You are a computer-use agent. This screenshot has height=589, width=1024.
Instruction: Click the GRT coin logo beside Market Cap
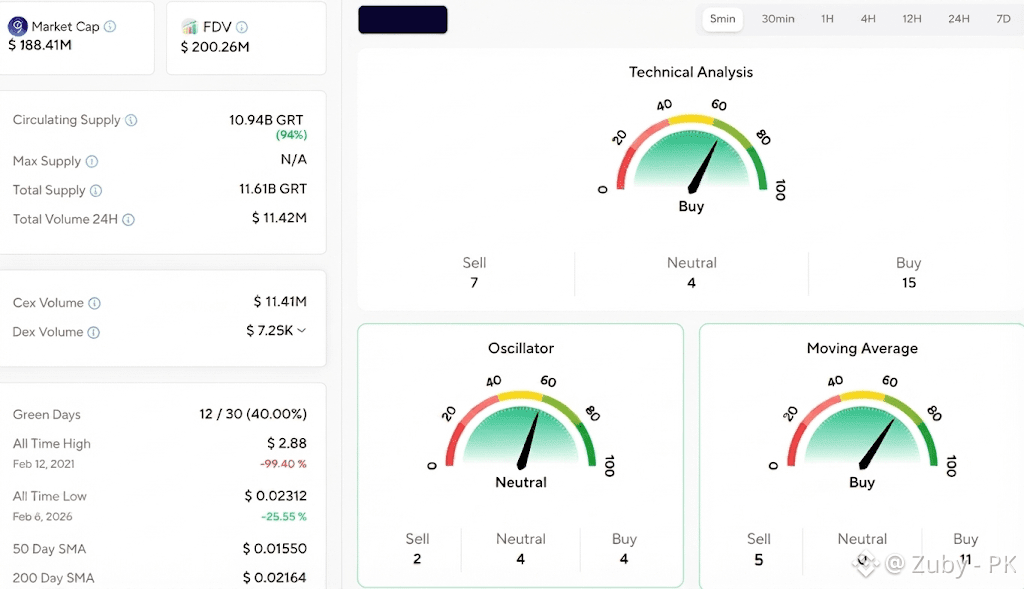coord(18,26)
